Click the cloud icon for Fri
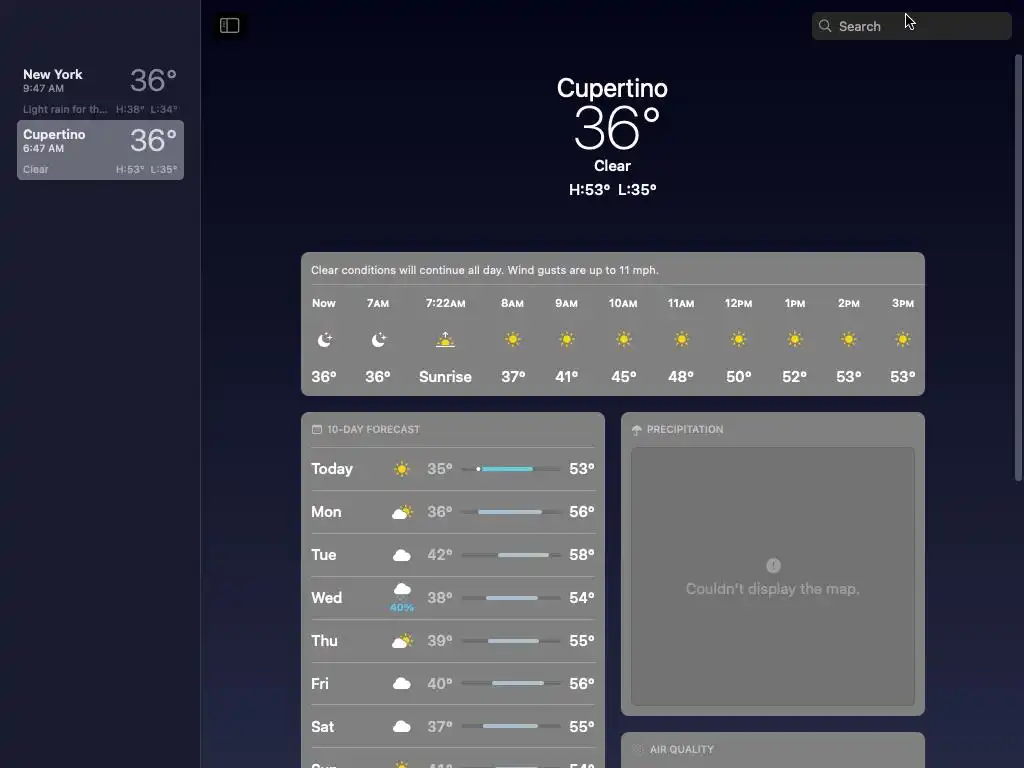 pos(402,684)
